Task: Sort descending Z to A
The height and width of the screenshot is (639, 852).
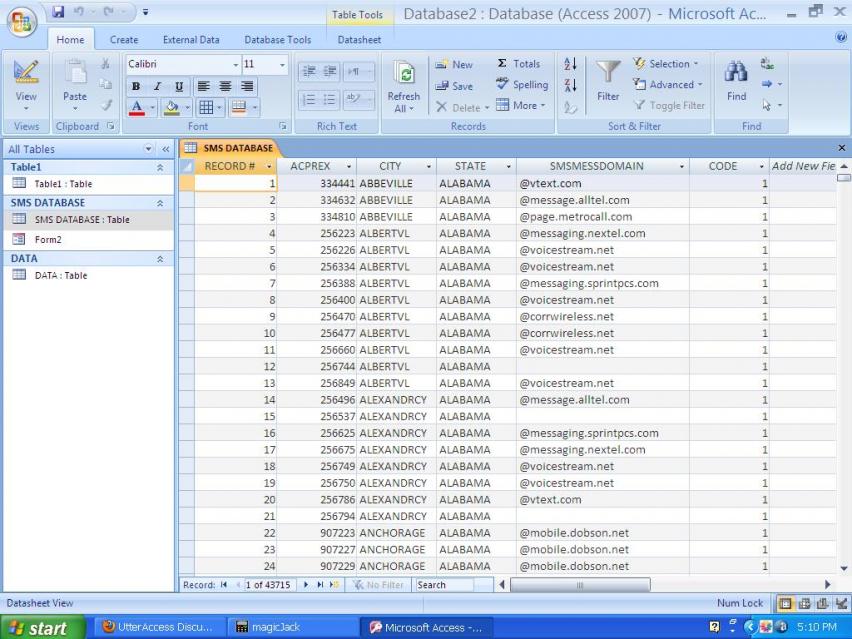Action: [x=570, y=85]
